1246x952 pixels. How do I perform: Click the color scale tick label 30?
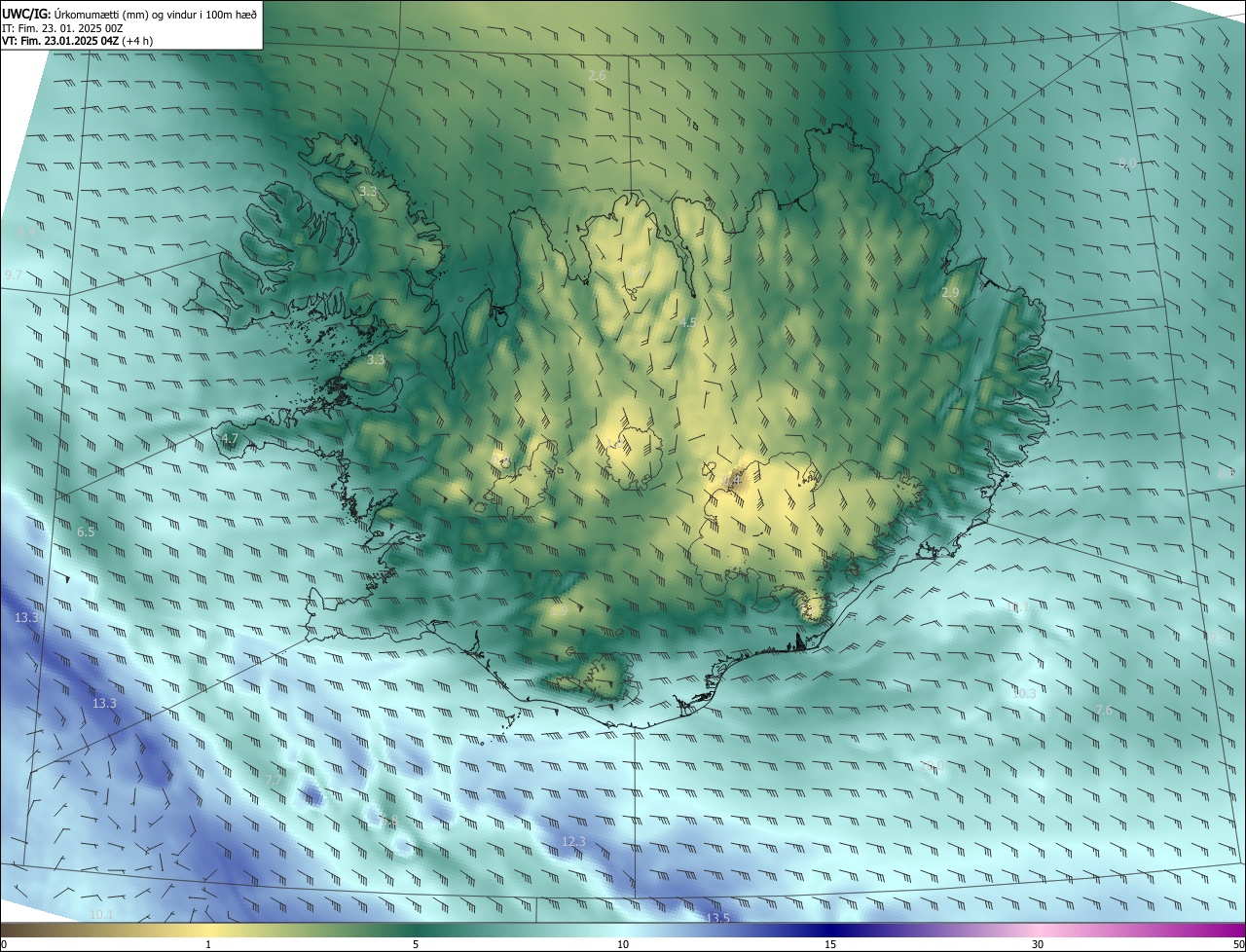(x=1038, y=944)
